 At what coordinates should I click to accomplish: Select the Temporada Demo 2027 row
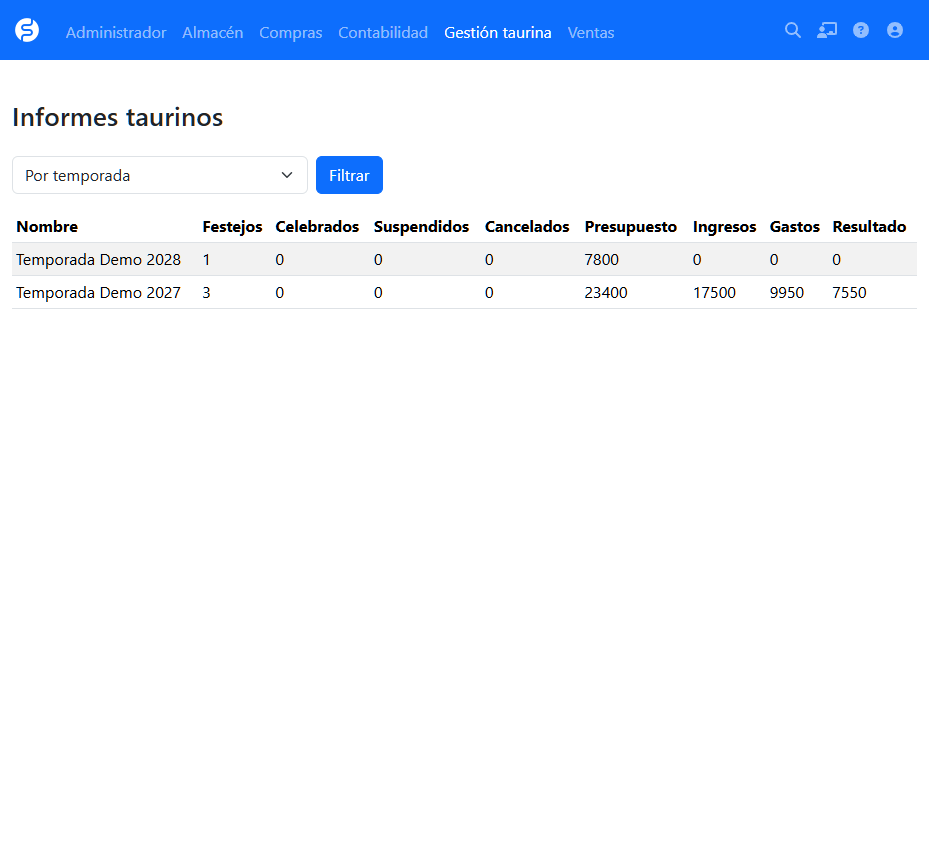pyautogui.click(x=464, y=293)
